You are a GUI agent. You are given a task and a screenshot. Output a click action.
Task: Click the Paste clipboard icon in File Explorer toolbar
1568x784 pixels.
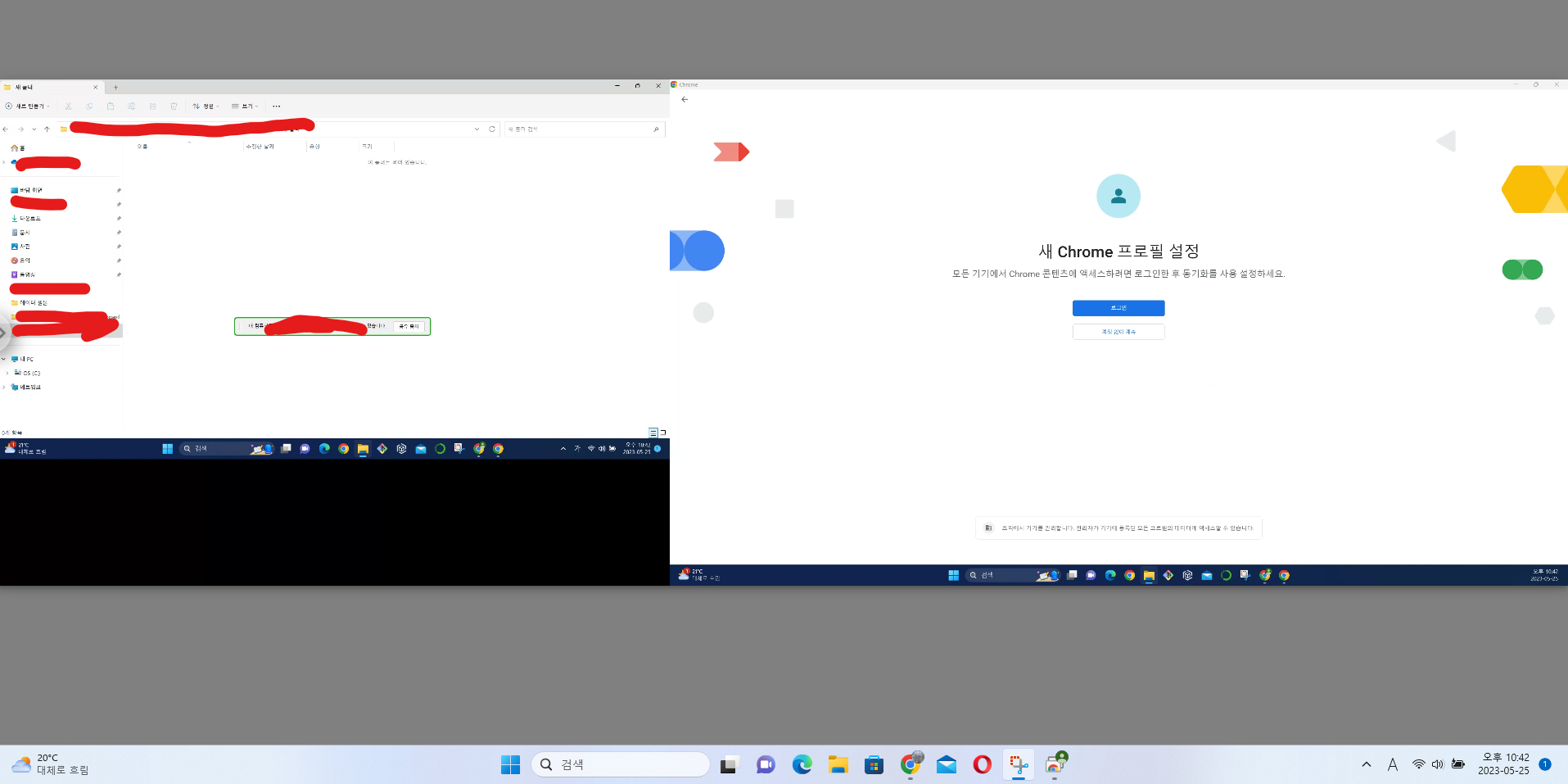[111, 106]
